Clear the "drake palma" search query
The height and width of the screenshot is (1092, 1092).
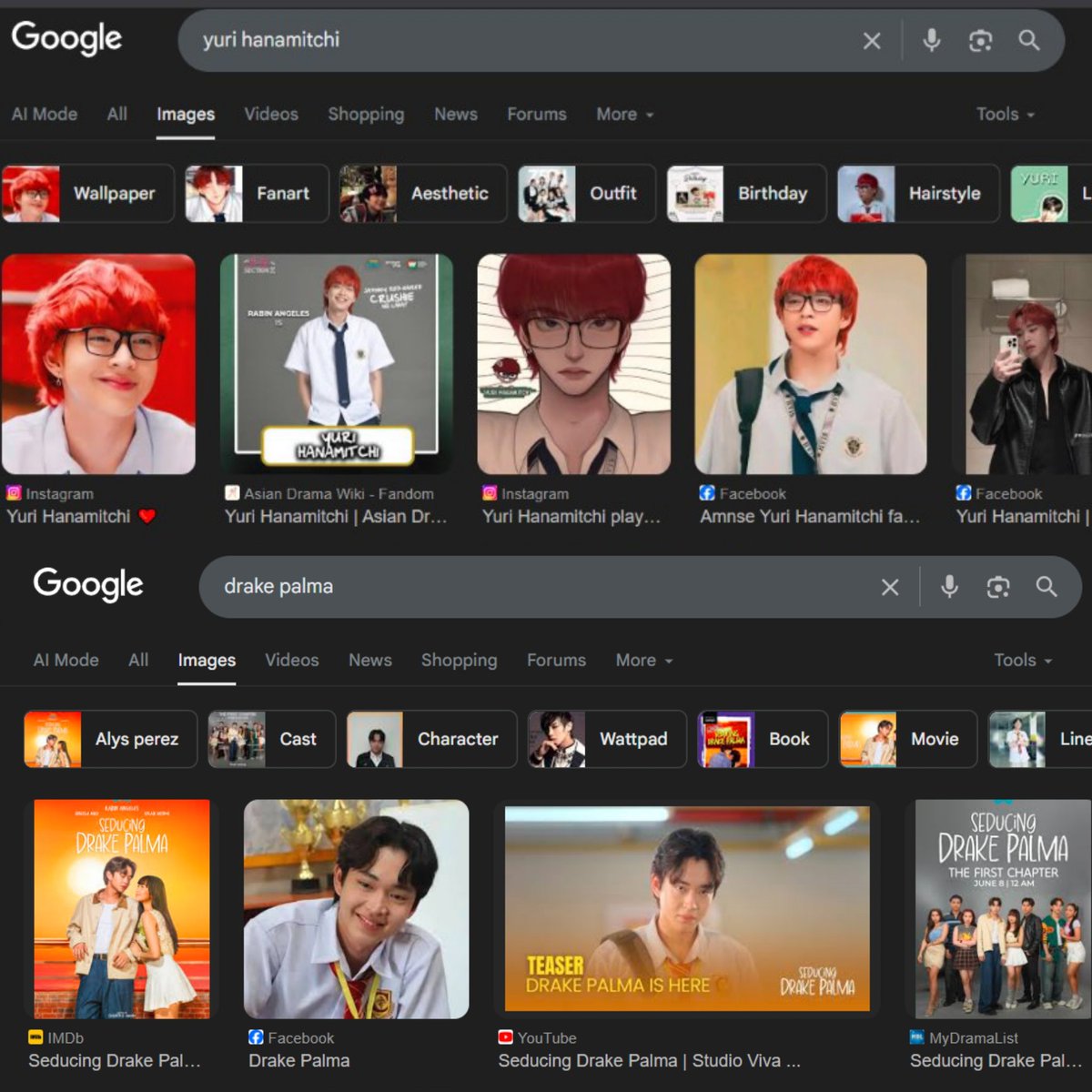click(890, 587)
